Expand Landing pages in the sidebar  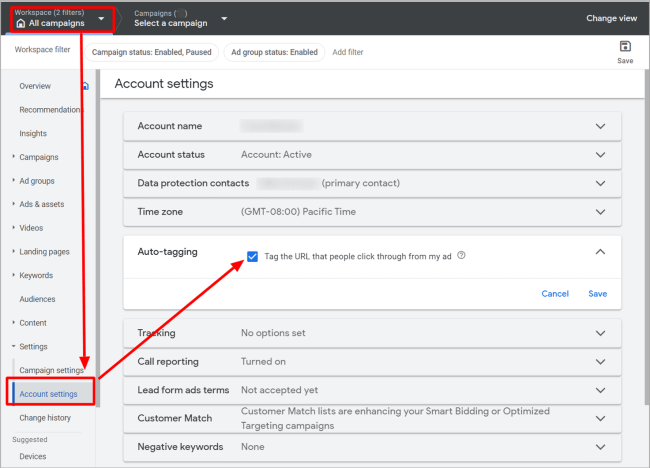(14, 251)
